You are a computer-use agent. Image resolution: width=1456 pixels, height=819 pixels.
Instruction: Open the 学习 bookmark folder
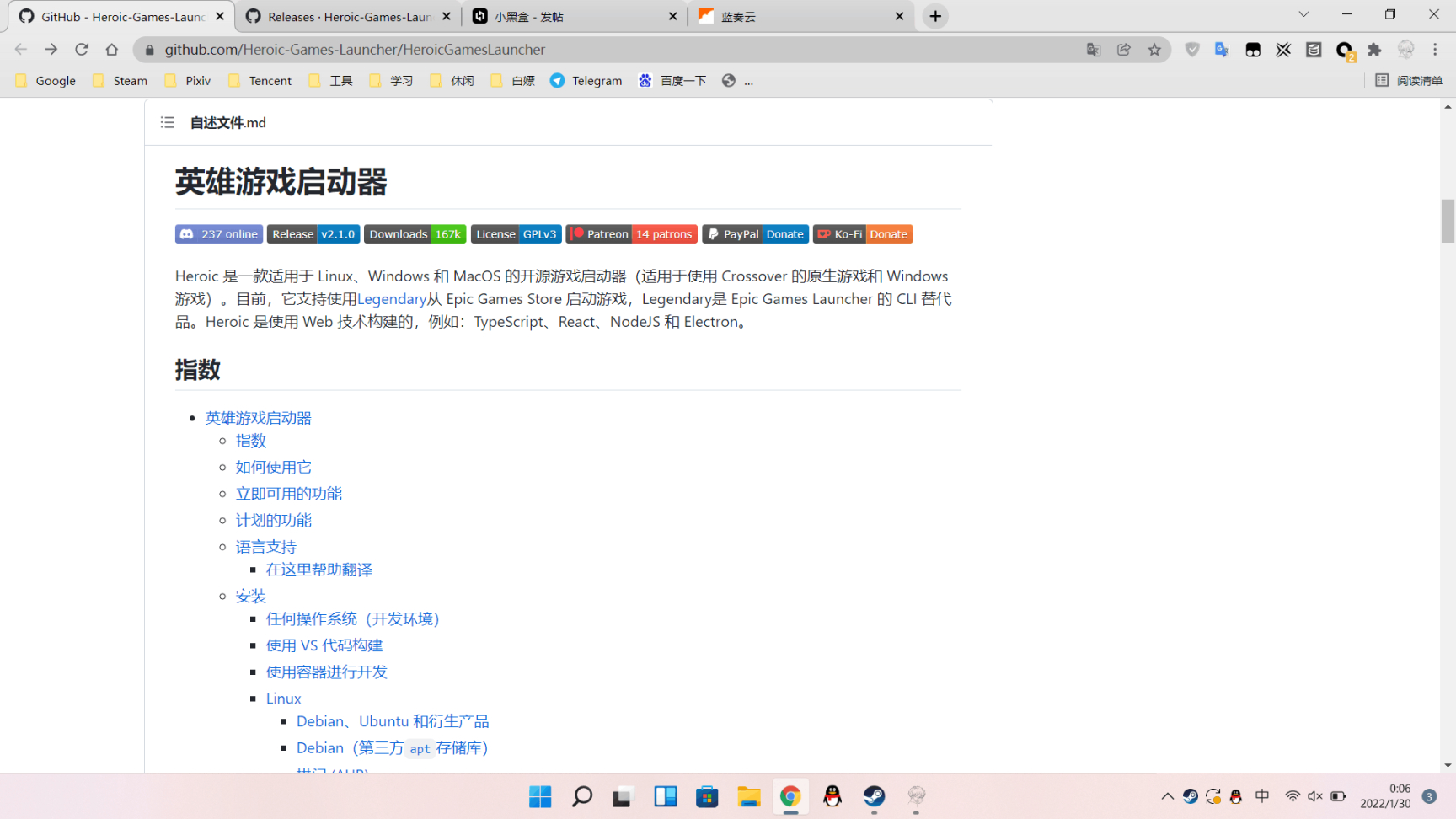(392, 80)
